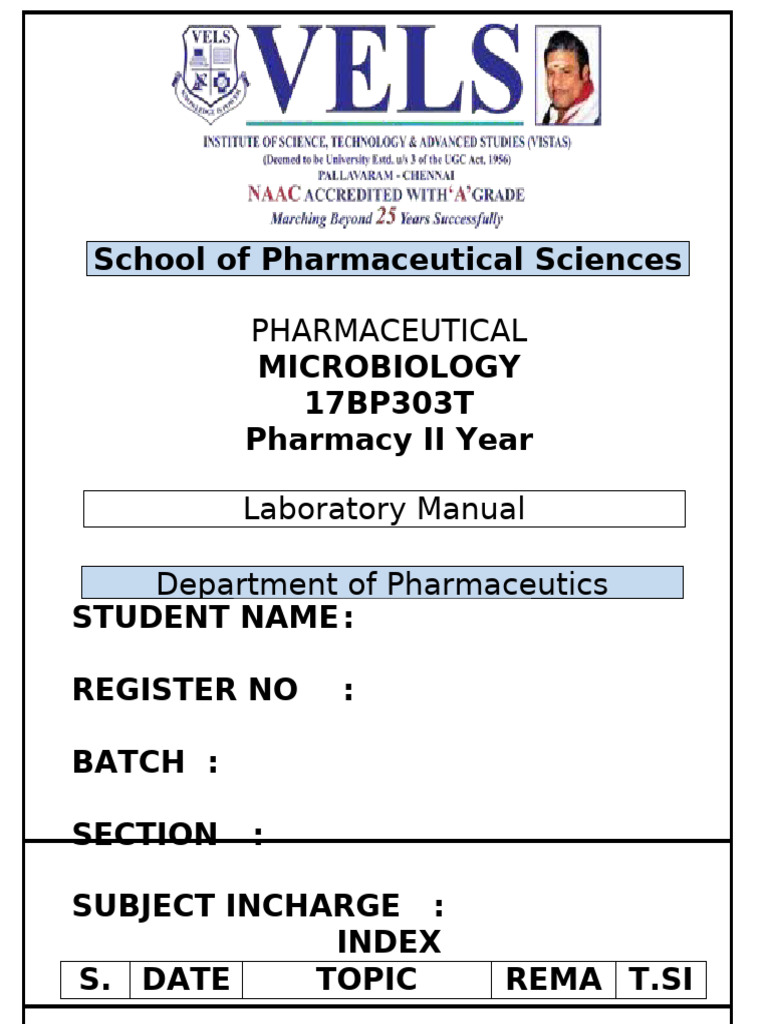Viewport: 768px width, 1024px height.
Task: Click the founder portrait photo
Action: pos(568,75)
